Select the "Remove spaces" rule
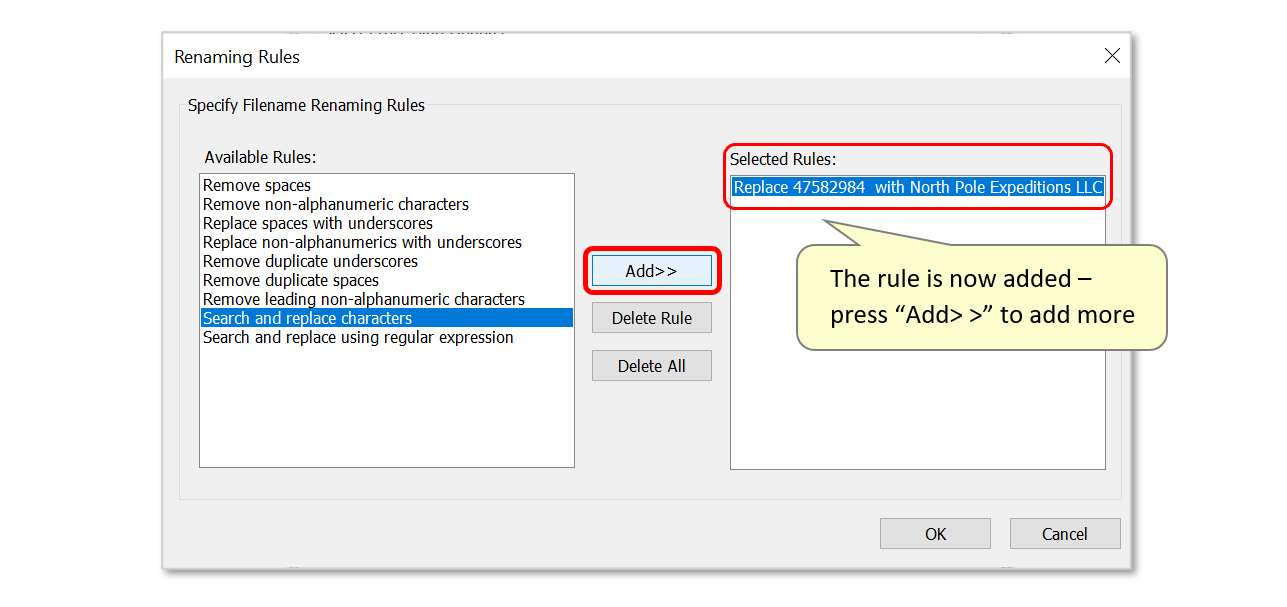The height and width of the screenshot is (607, 1287). click(x=256, y=185)
